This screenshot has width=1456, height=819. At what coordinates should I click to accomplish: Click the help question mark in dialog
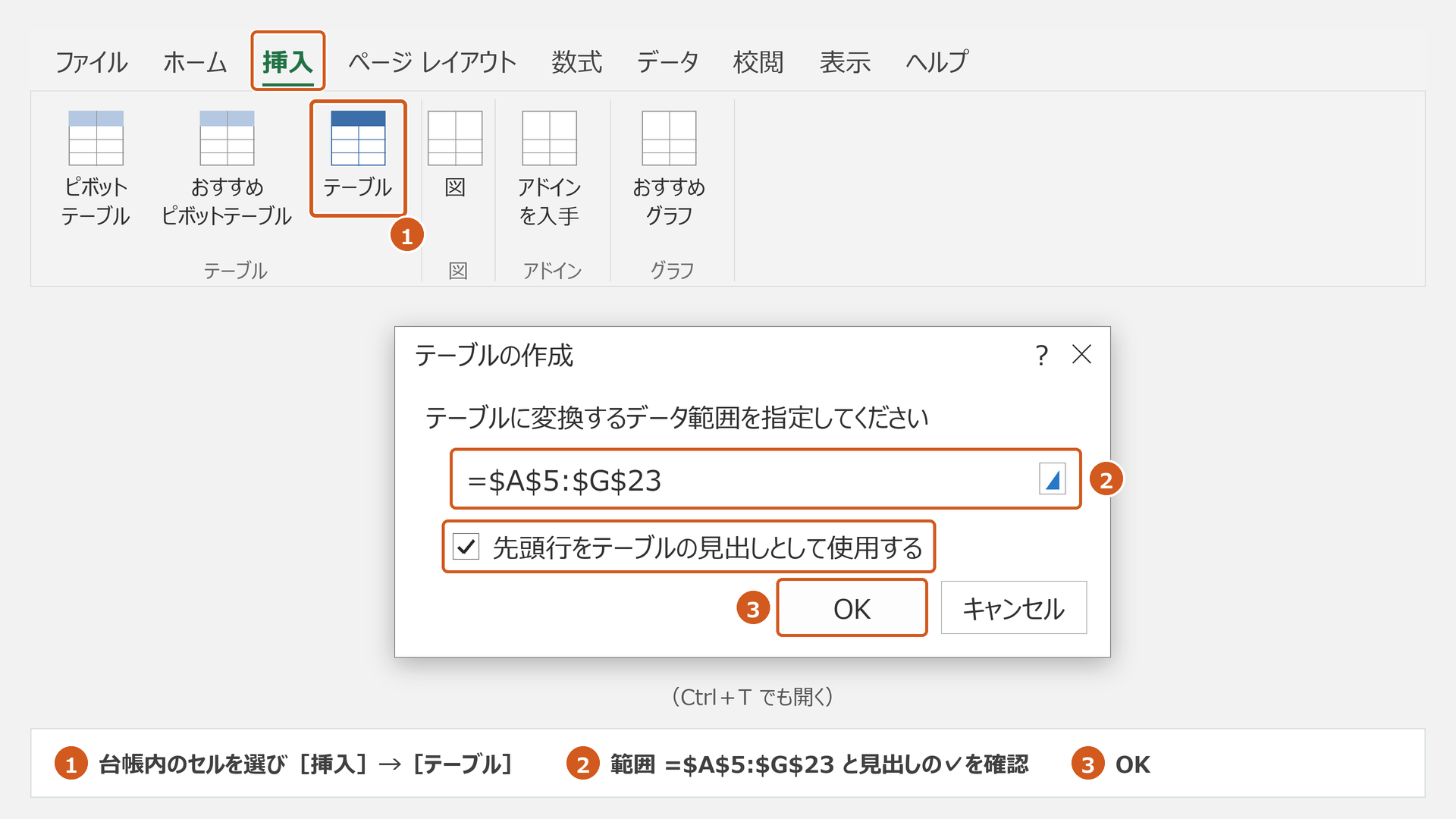[x=1042, y=355]
